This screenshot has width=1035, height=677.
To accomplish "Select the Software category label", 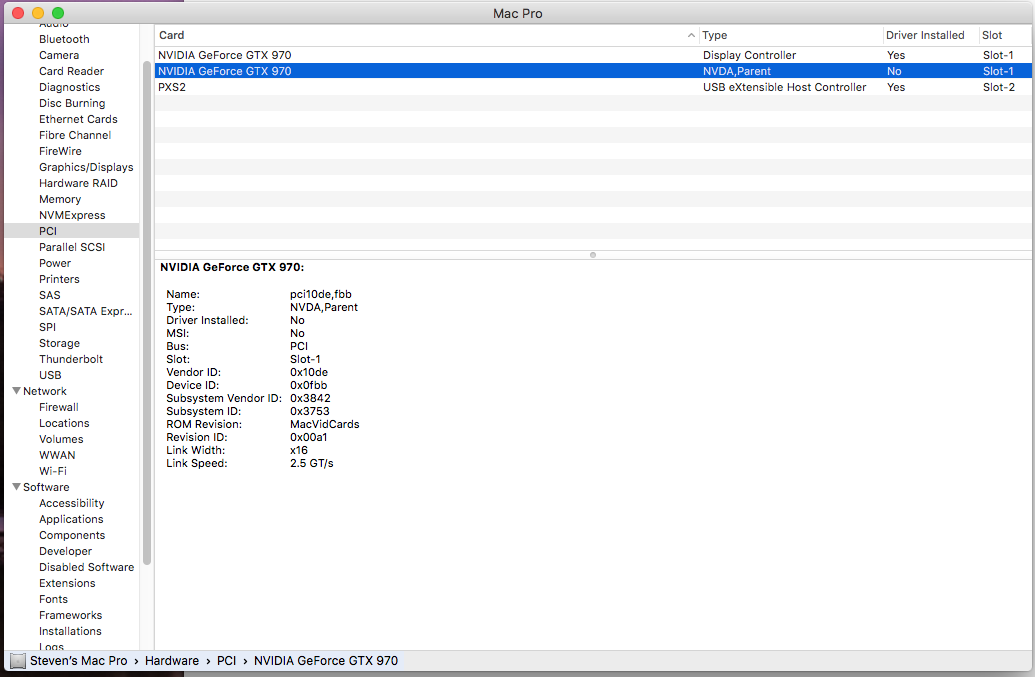I will [46, 487].
